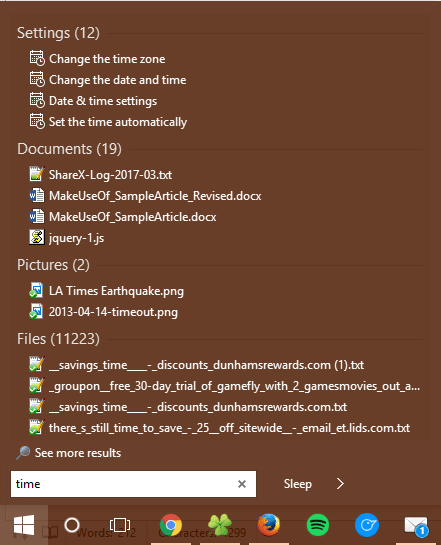Screen dimensions: 441x545
Task: Click the Sleep power button
Action: tap(297, 484)
